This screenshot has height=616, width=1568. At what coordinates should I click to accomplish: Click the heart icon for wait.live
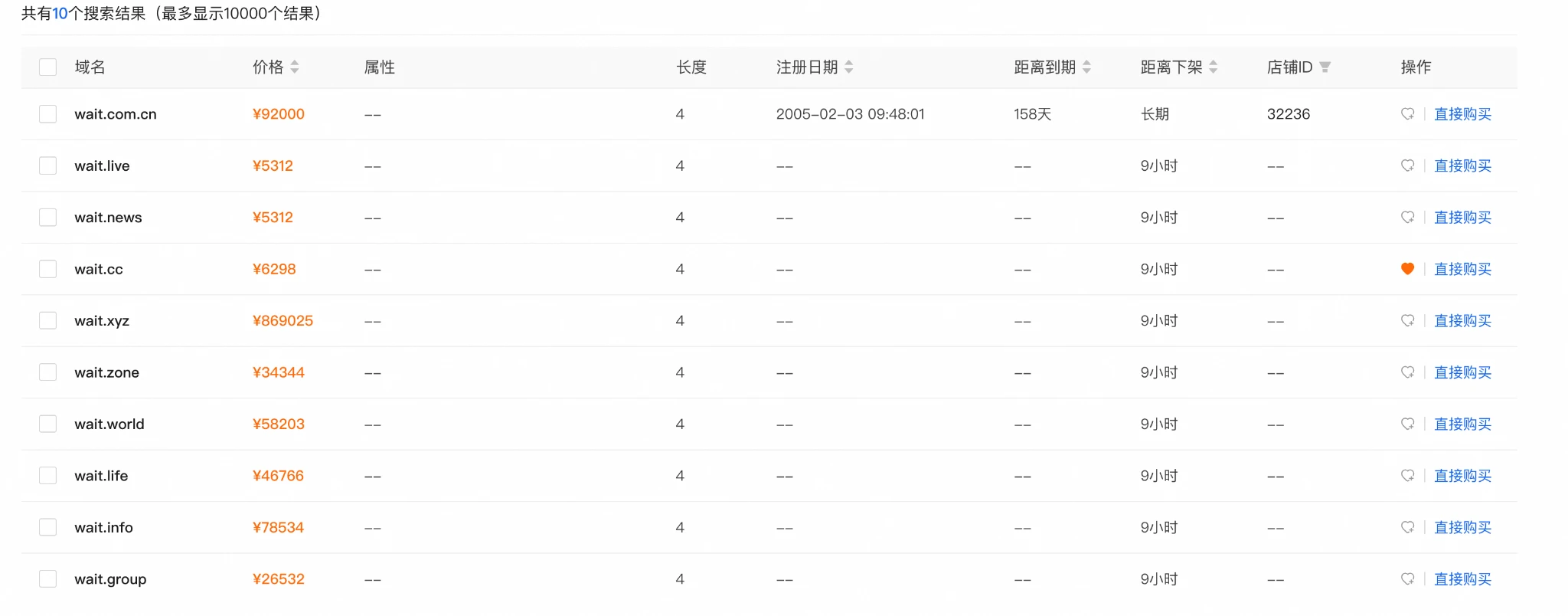(x=1407, y=165)
